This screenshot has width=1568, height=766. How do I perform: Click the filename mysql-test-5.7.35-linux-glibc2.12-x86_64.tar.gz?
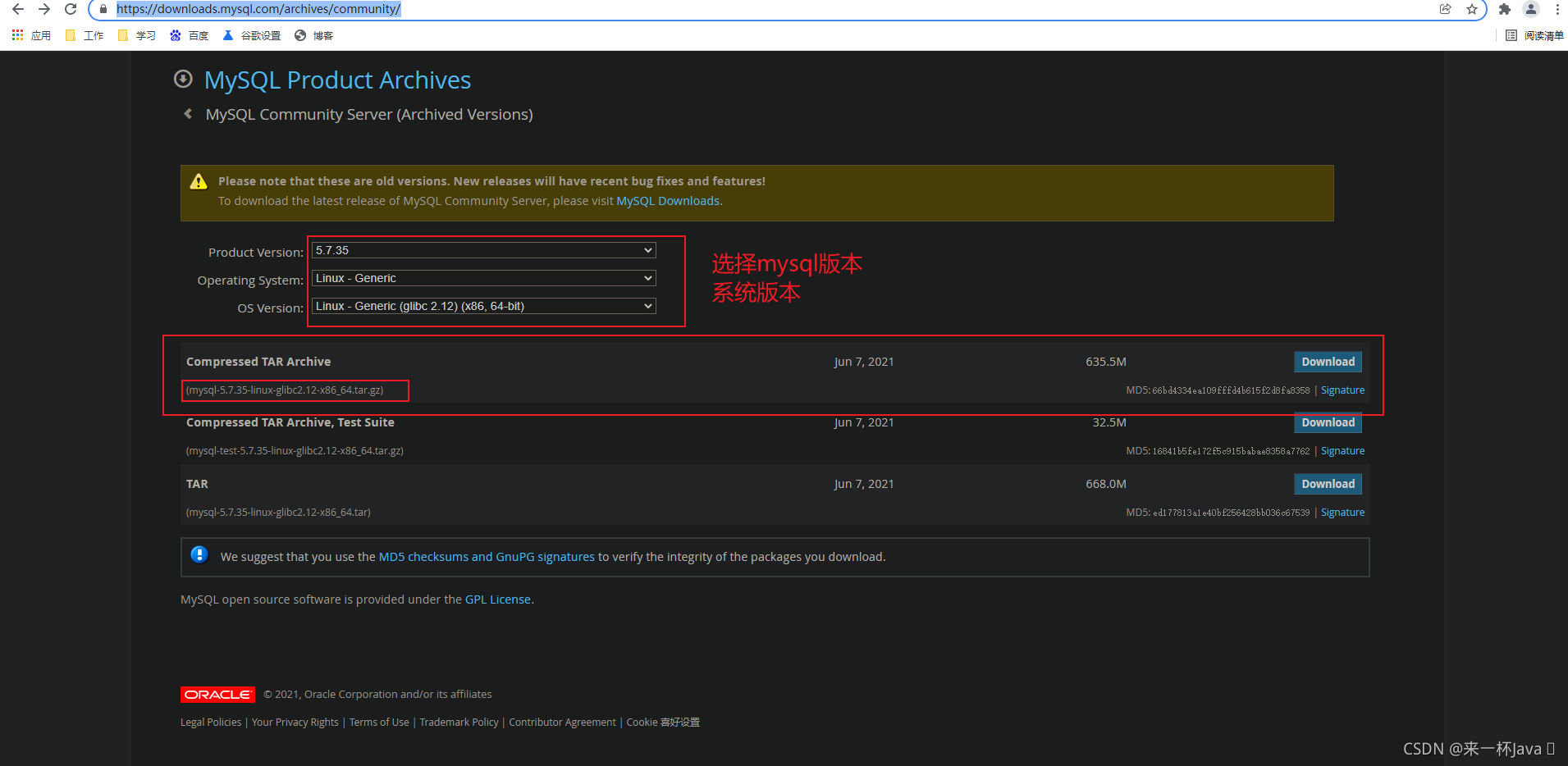tap(295, 451)
